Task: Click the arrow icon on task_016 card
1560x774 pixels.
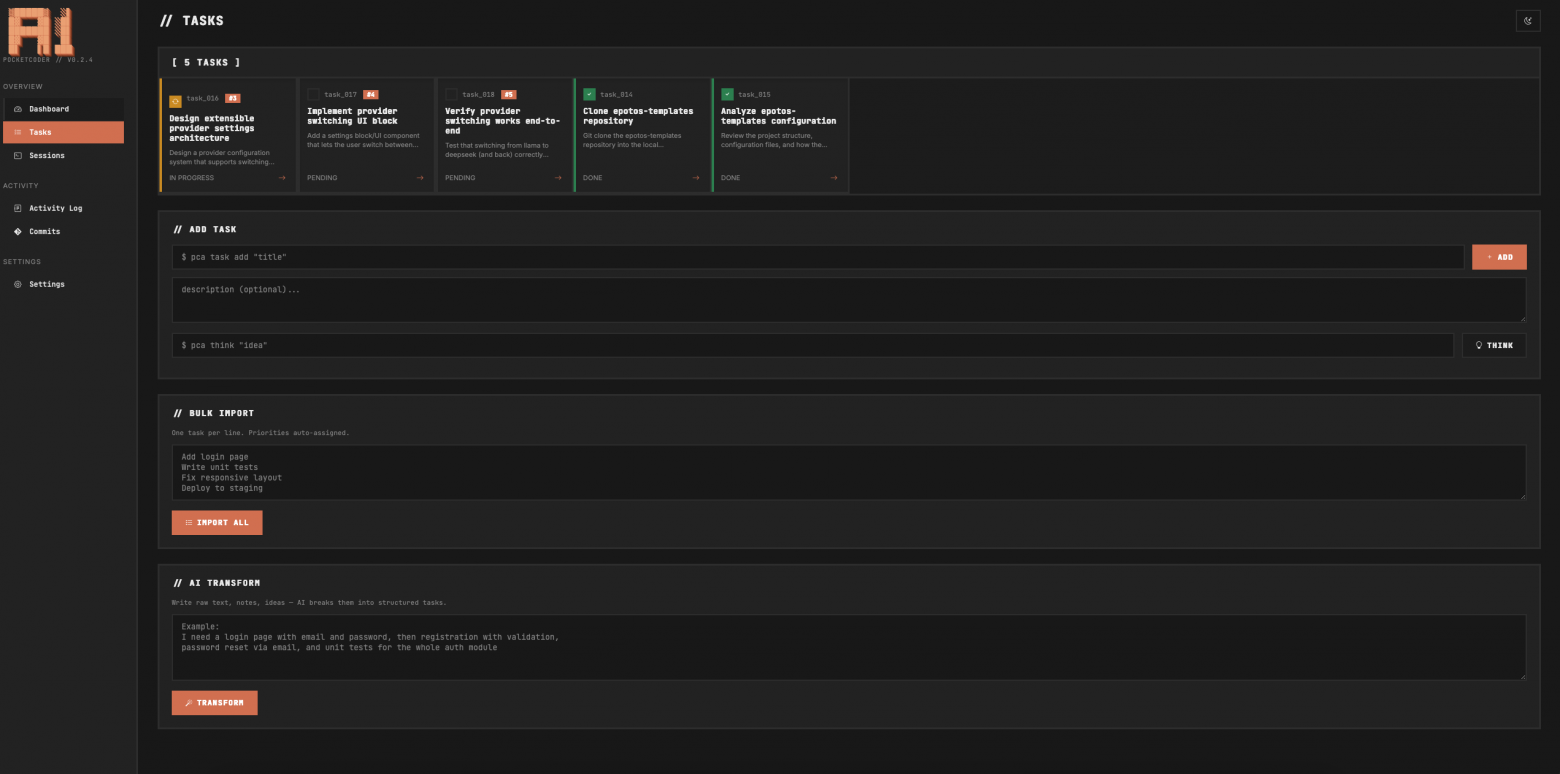Action: click(x=282, y=178)
